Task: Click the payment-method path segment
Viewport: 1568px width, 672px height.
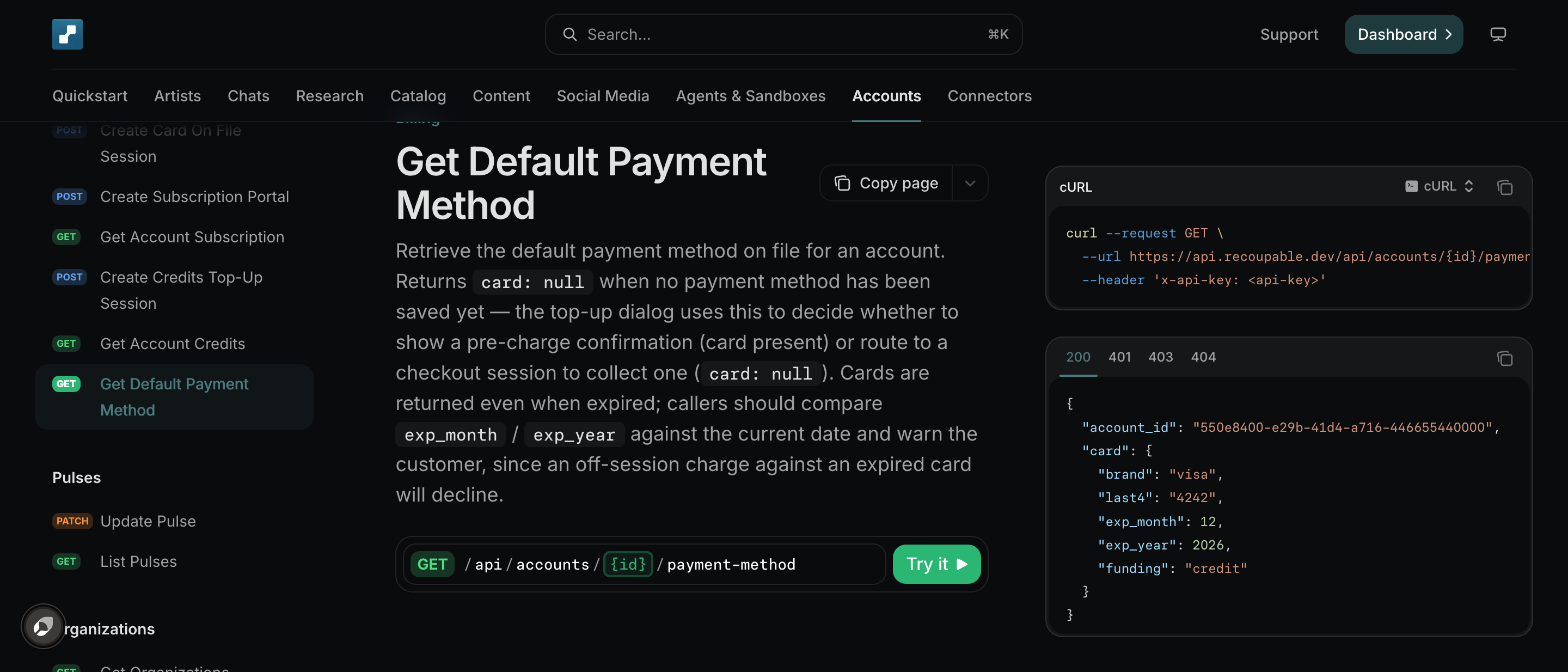Action: point(731,564)
